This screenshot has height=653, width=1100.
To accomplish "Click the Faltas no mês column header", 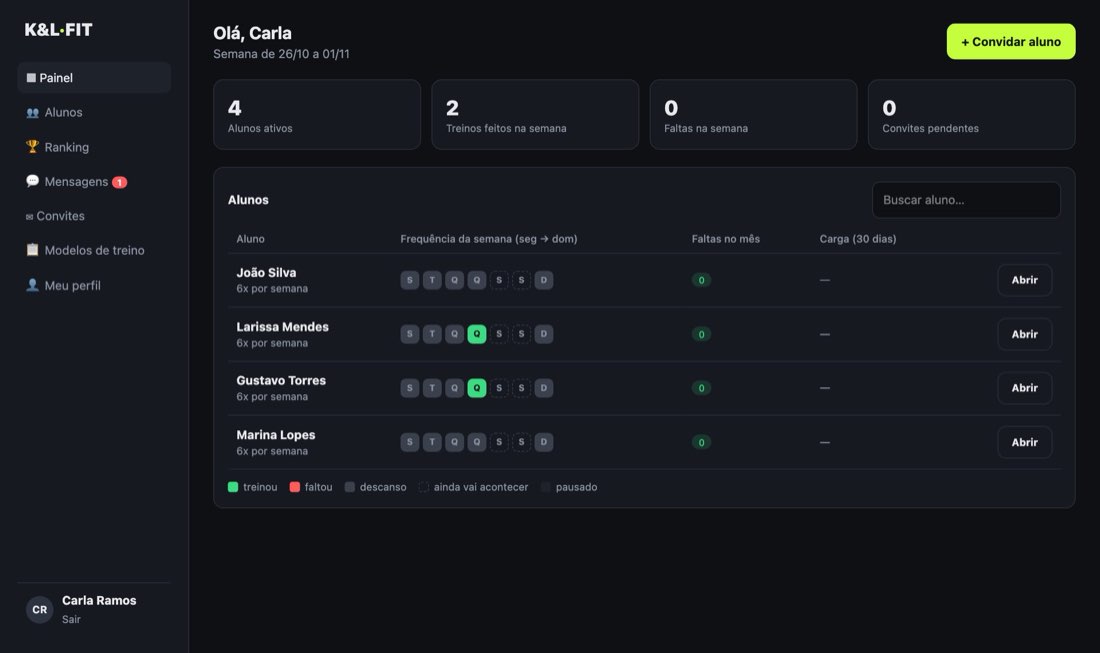I will coord(725,238).
